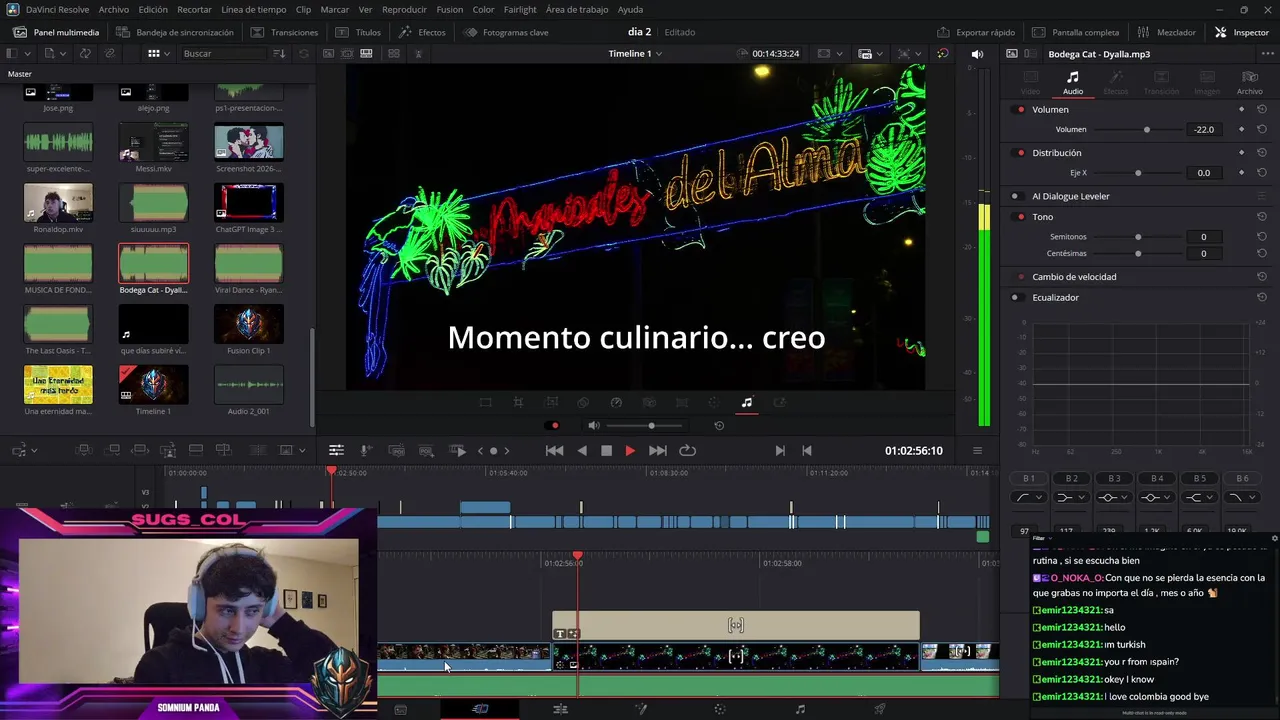Open the Fairlight page icon in the bottom bar
The width and height of the screenshot is (1280, 720).
800,709
